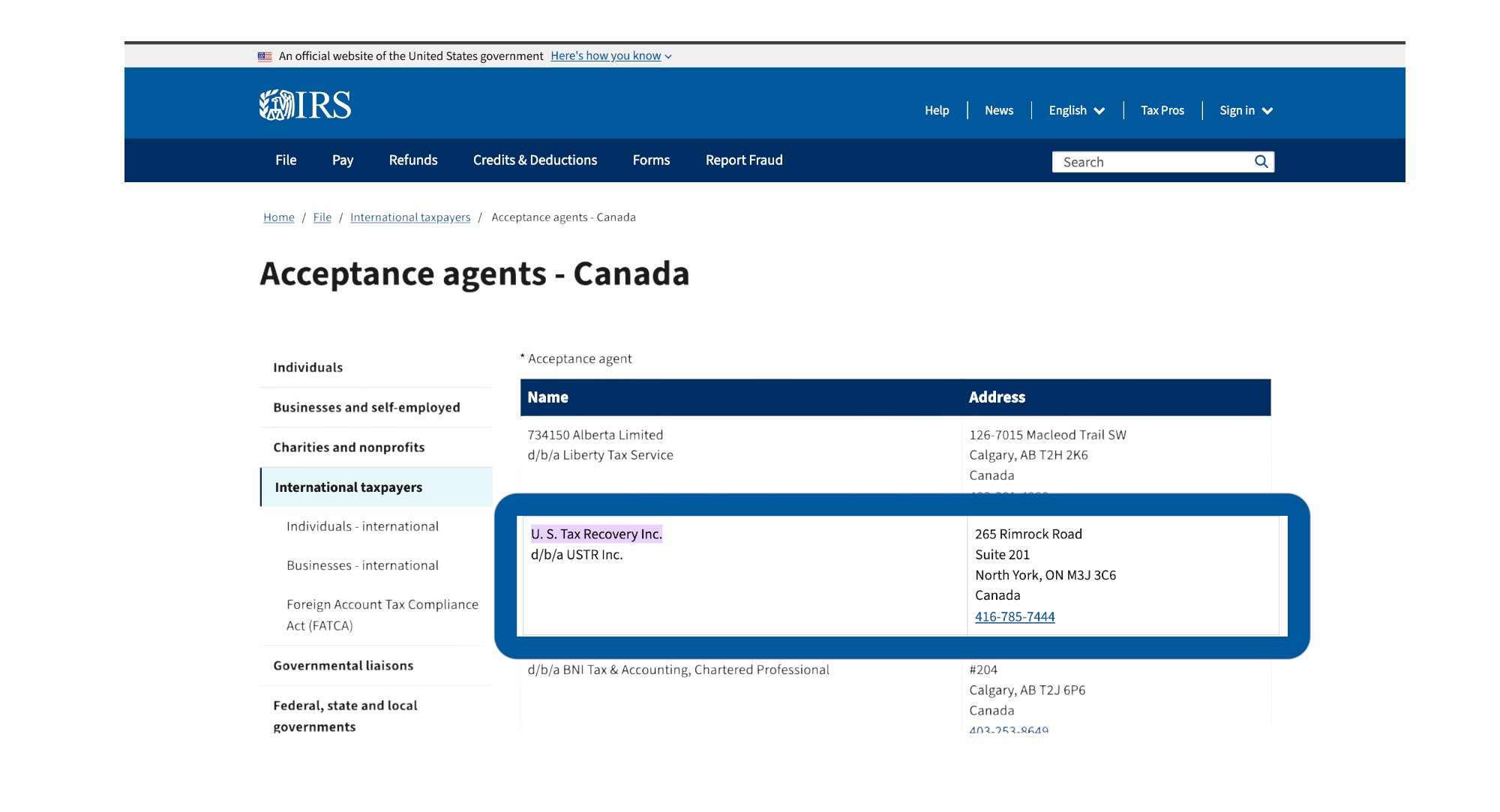Viewport: 1500px width, 812px height.
Task: Go to Tax Pros page
Action: click(x=1162, y=110)
